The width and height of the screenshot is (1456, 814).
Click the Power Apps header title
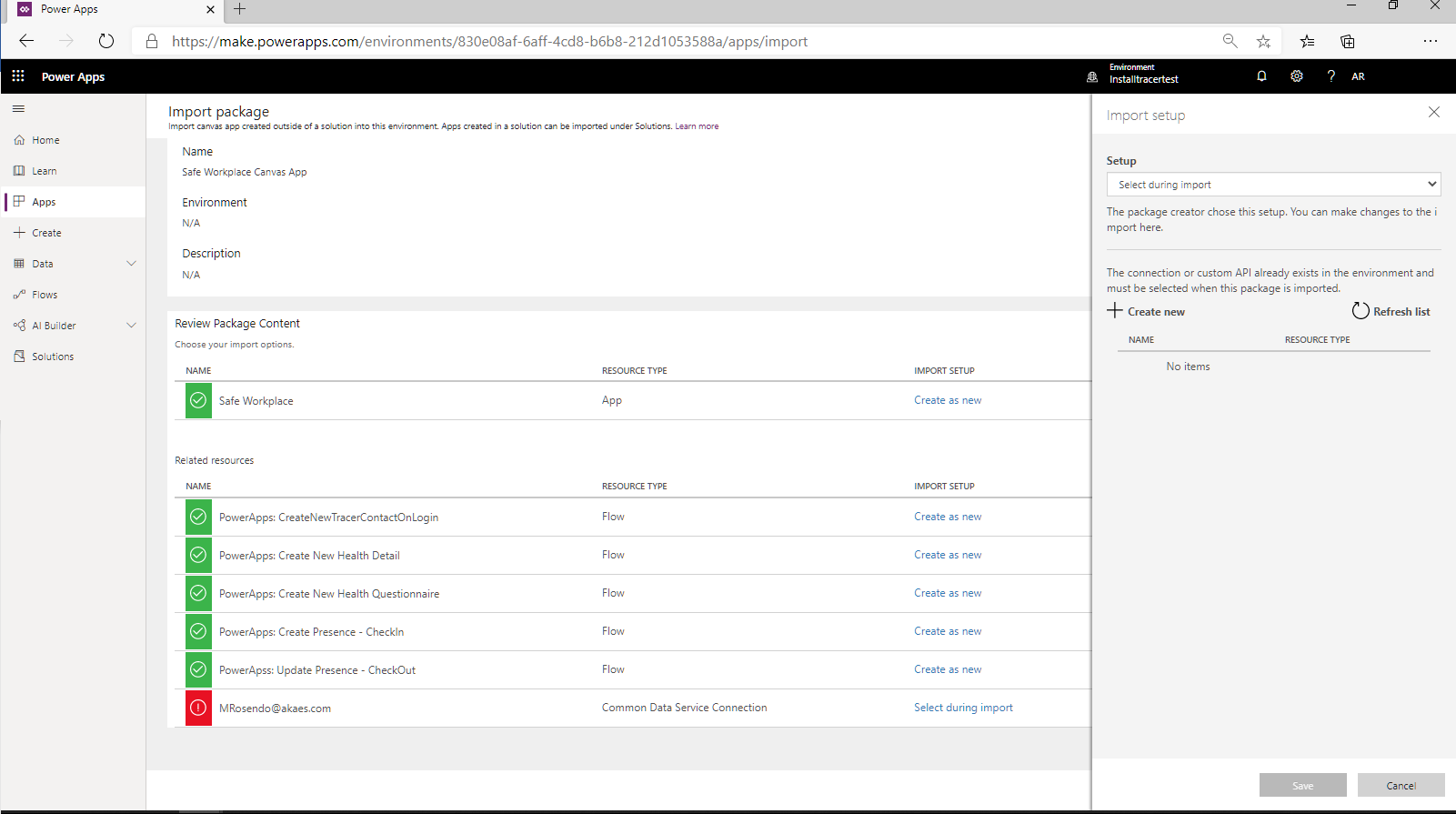(x=73, y=76)
